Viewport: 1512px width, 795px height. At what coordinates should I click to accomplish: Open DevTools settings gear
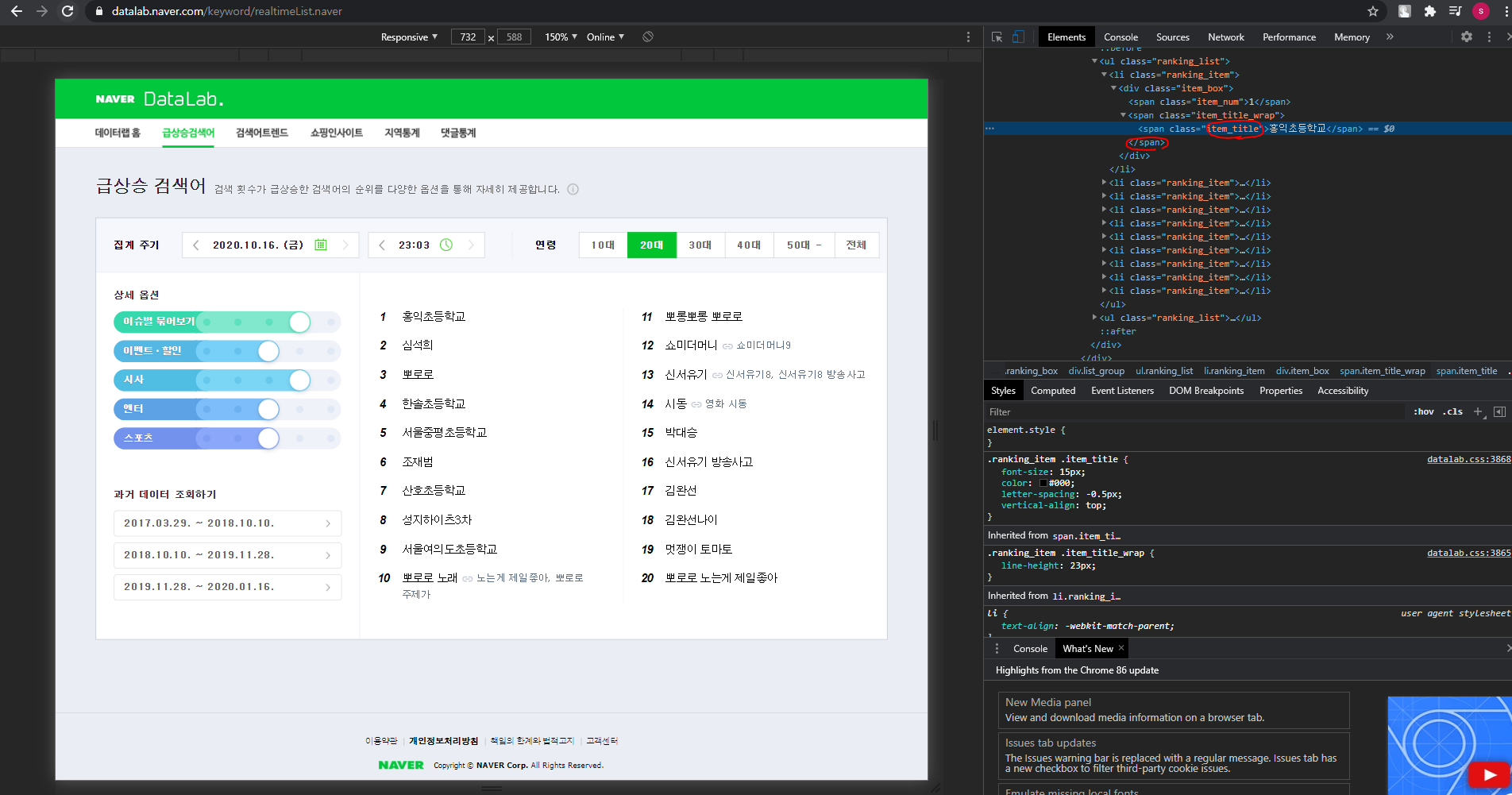pyautogui.click(x=1467, y=37)
